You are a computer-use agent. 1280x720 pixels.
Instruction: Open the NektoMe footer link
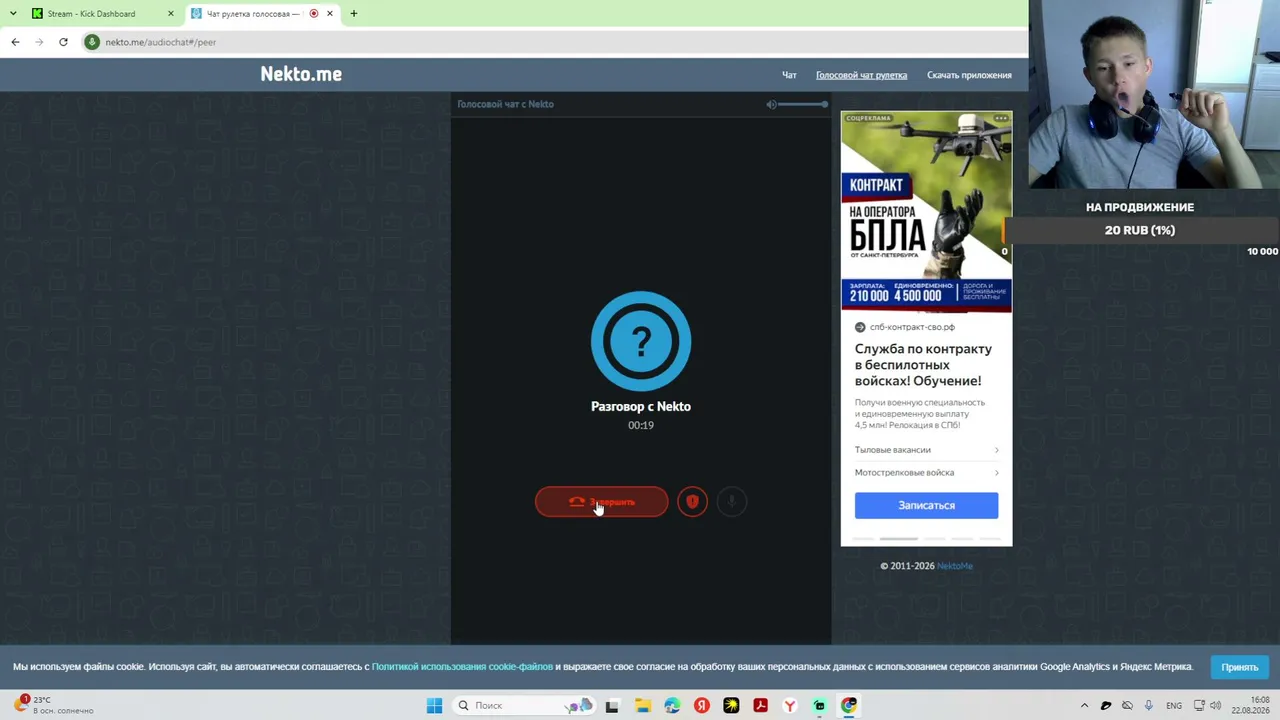pos(954,566)
